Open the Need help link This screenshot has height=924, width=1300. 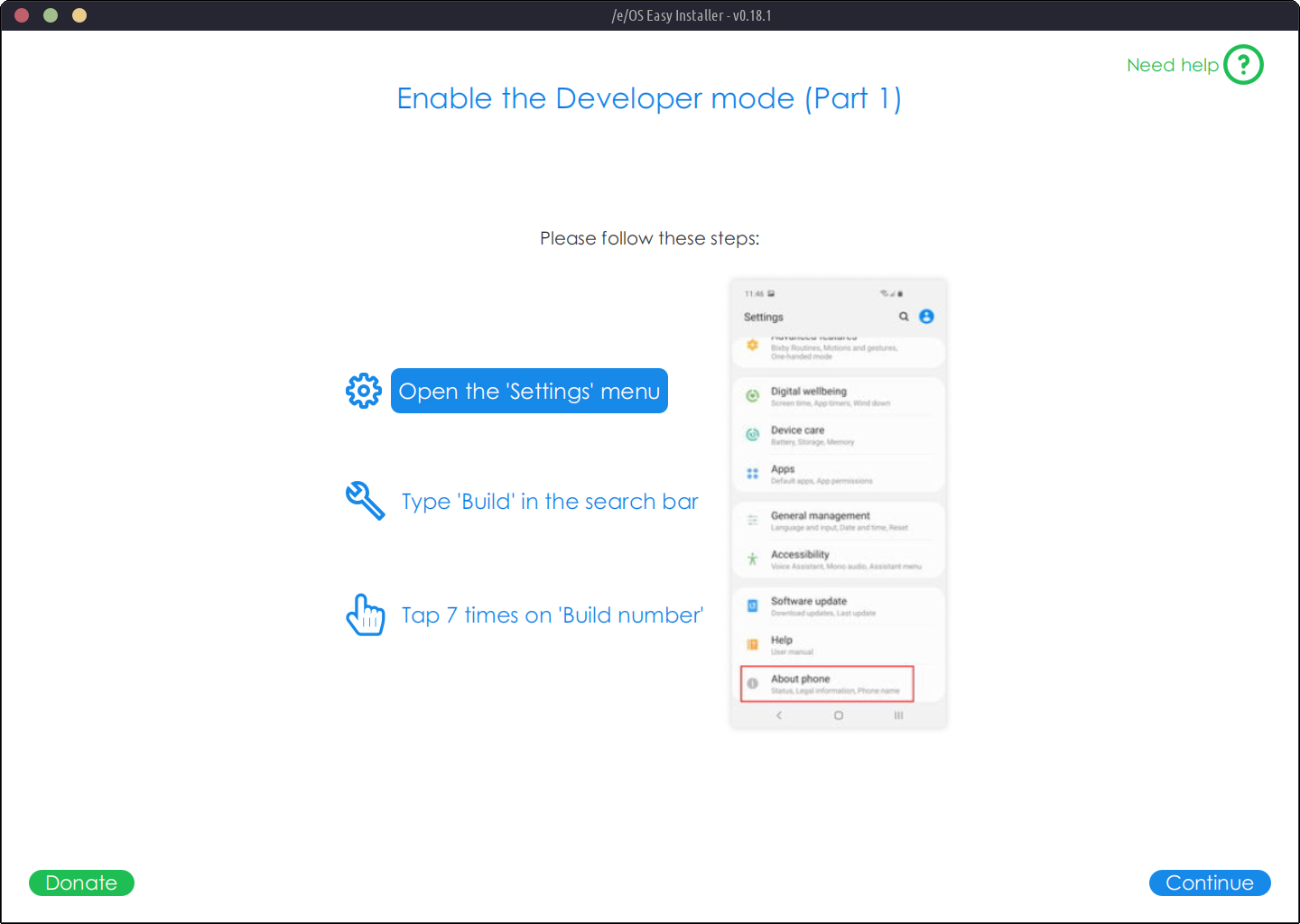coord(1172,65)
